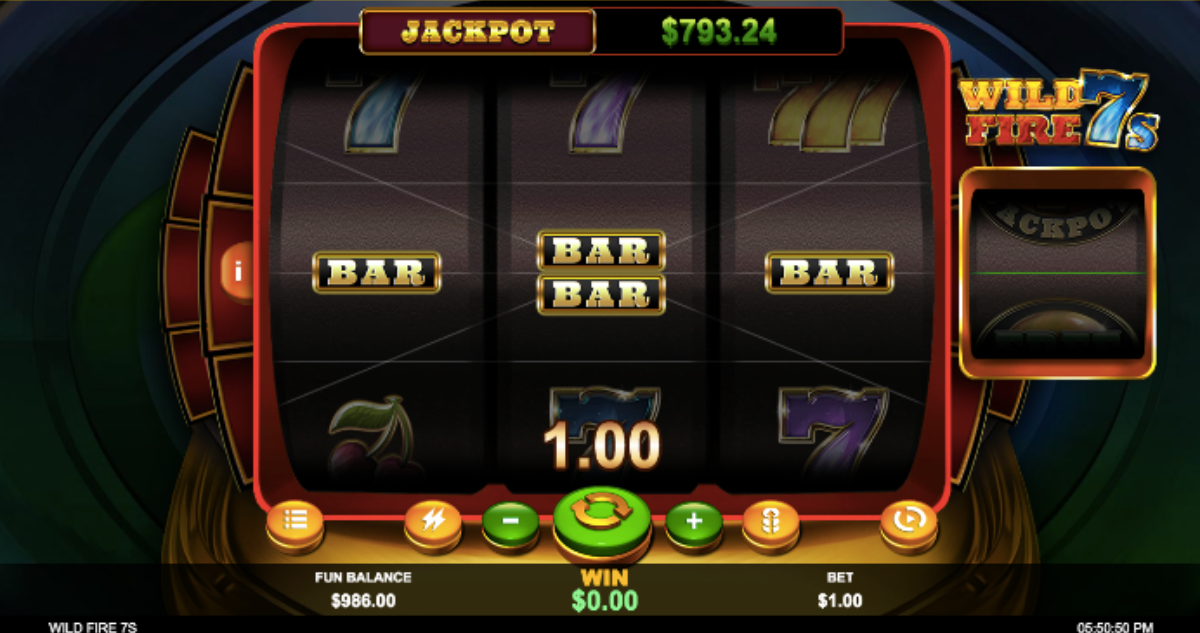The image size is (1200, 633).
Task: Click the Wild Fire 7s logo
Action: (1060, 112)
